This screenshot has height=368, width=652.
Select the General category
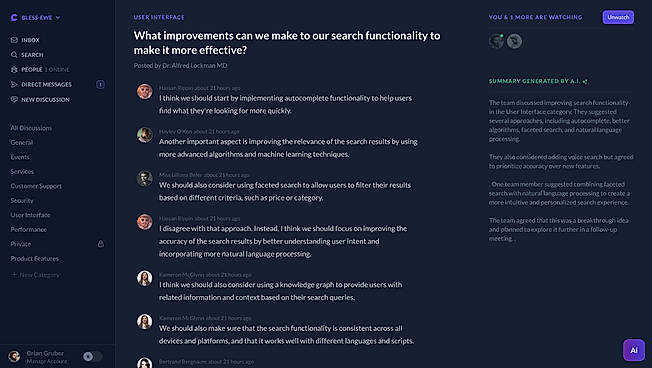click(x=22, y=142)
